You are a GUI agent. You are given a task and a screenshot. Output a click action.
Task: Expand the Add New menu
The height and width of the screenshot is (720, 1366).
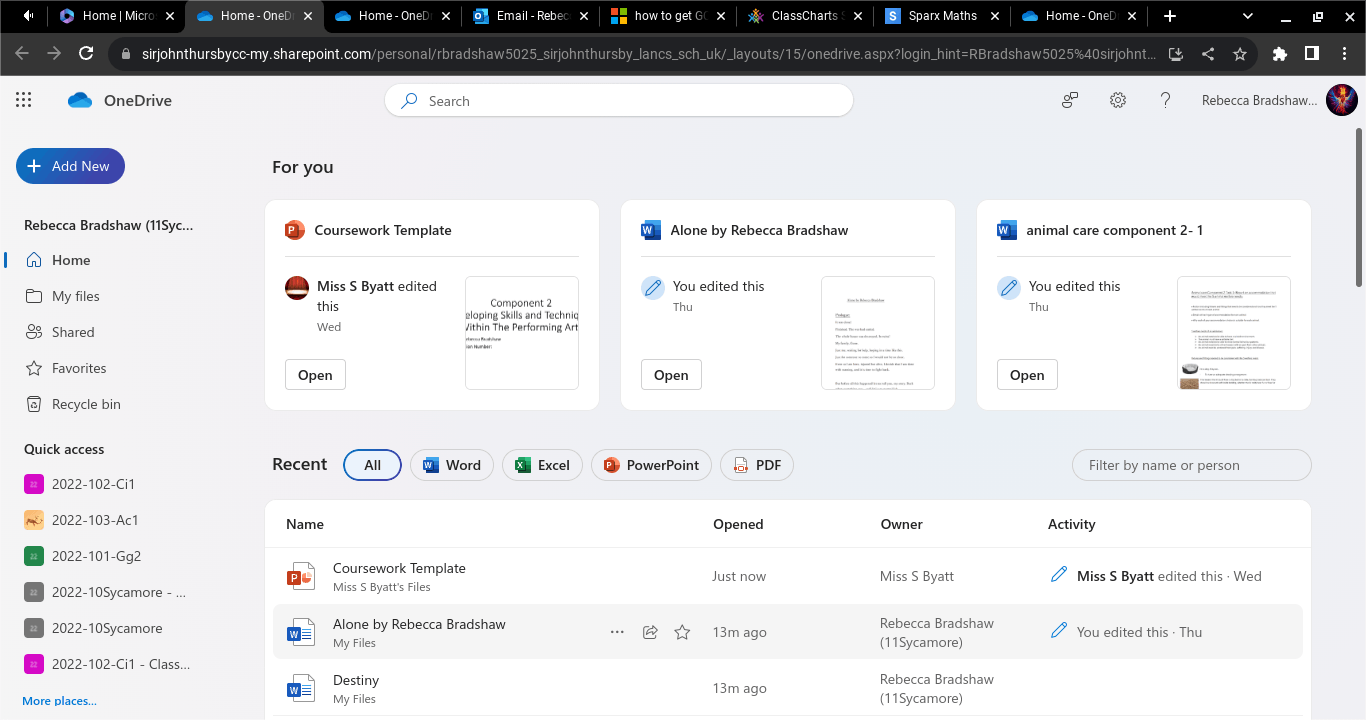coord(70,166)
